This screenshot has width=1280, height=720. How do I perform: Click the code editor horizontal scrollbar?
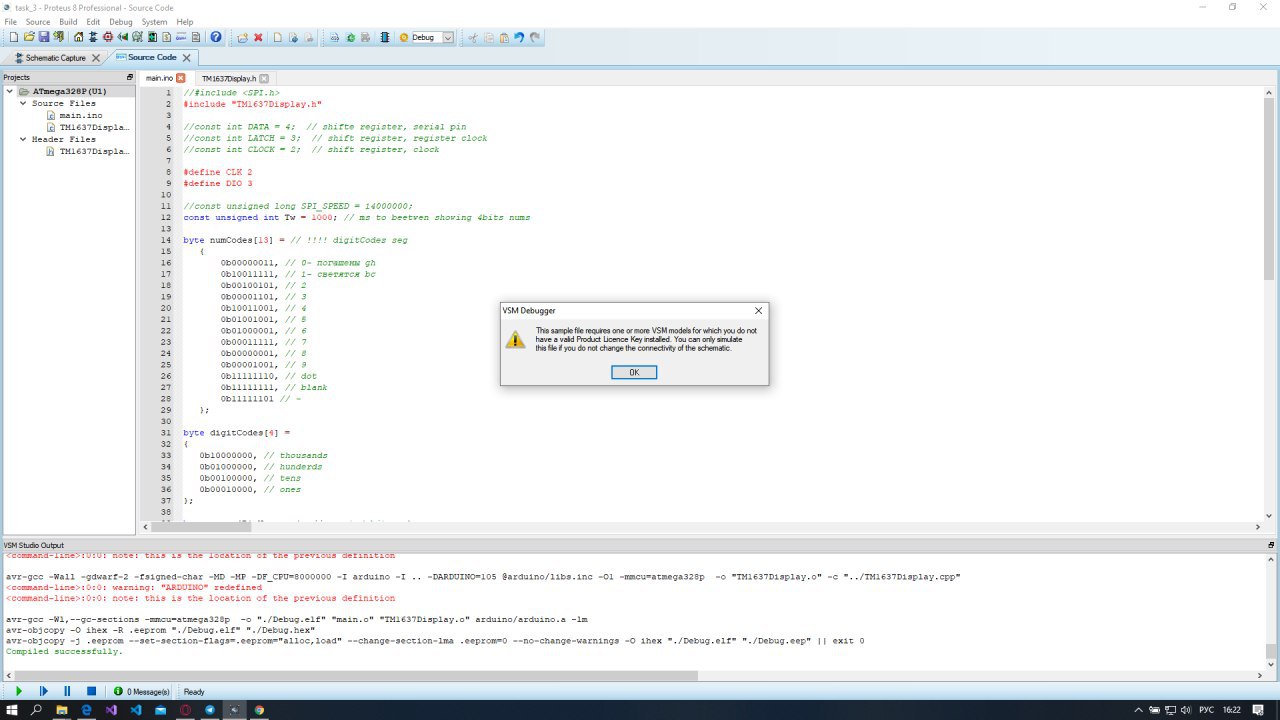[x=700, y=526]
